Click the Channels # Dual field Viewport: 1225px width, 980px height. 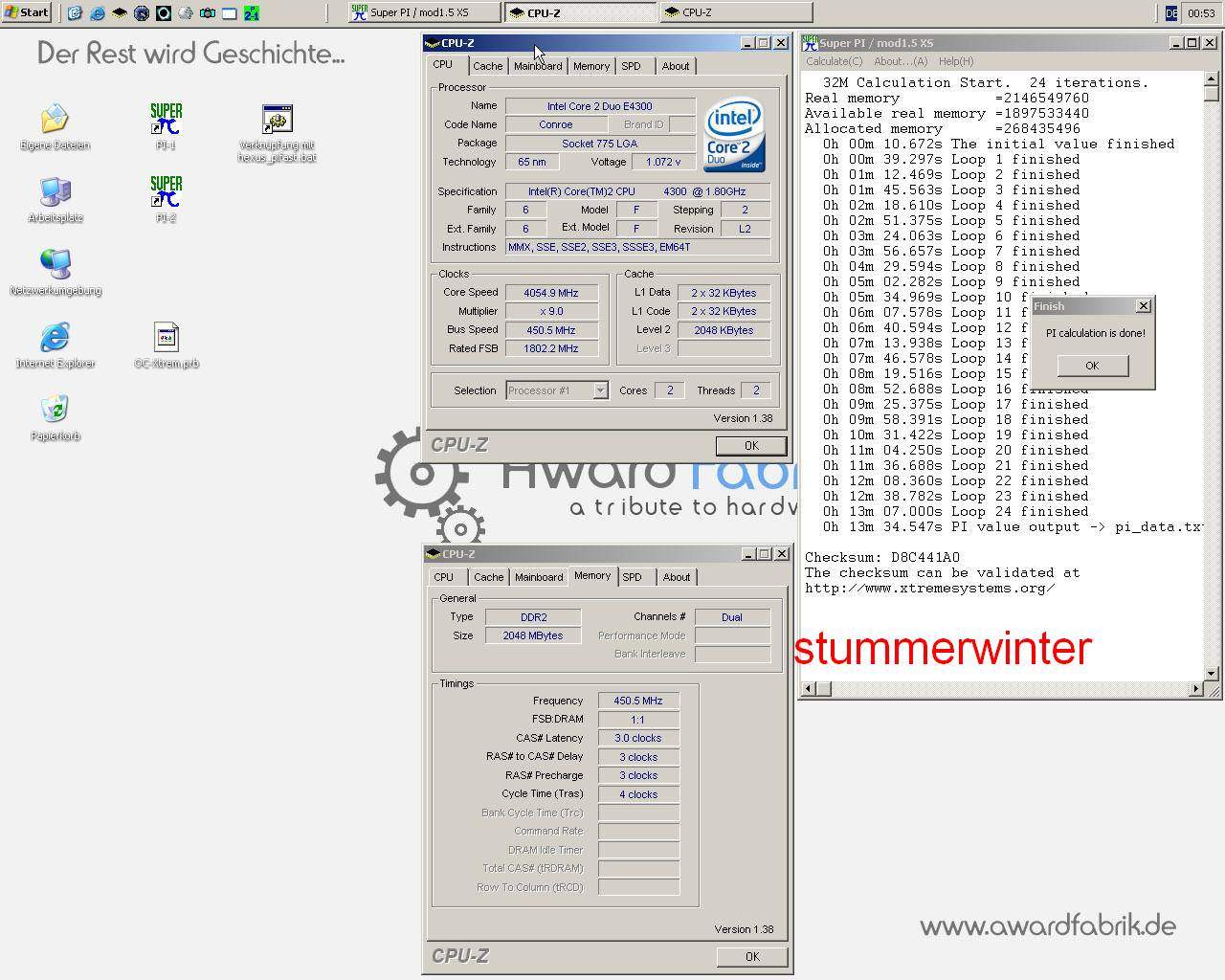(732, 617)
